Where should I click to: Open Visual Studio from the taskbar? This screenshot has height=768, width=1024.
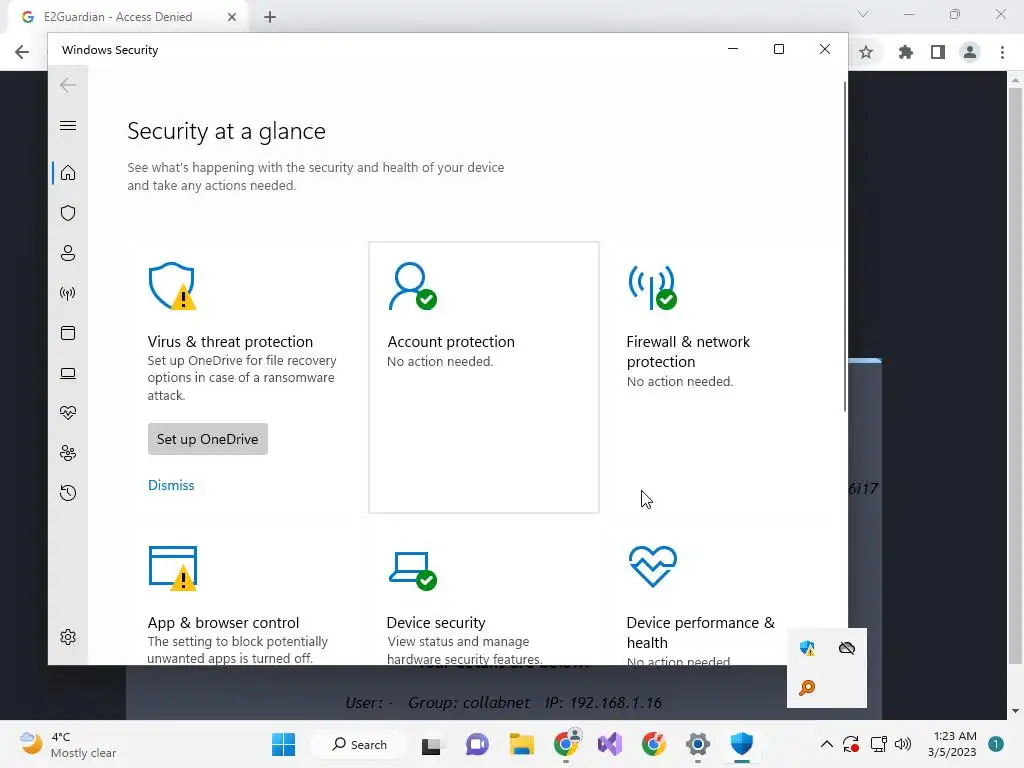coord(610,744)
